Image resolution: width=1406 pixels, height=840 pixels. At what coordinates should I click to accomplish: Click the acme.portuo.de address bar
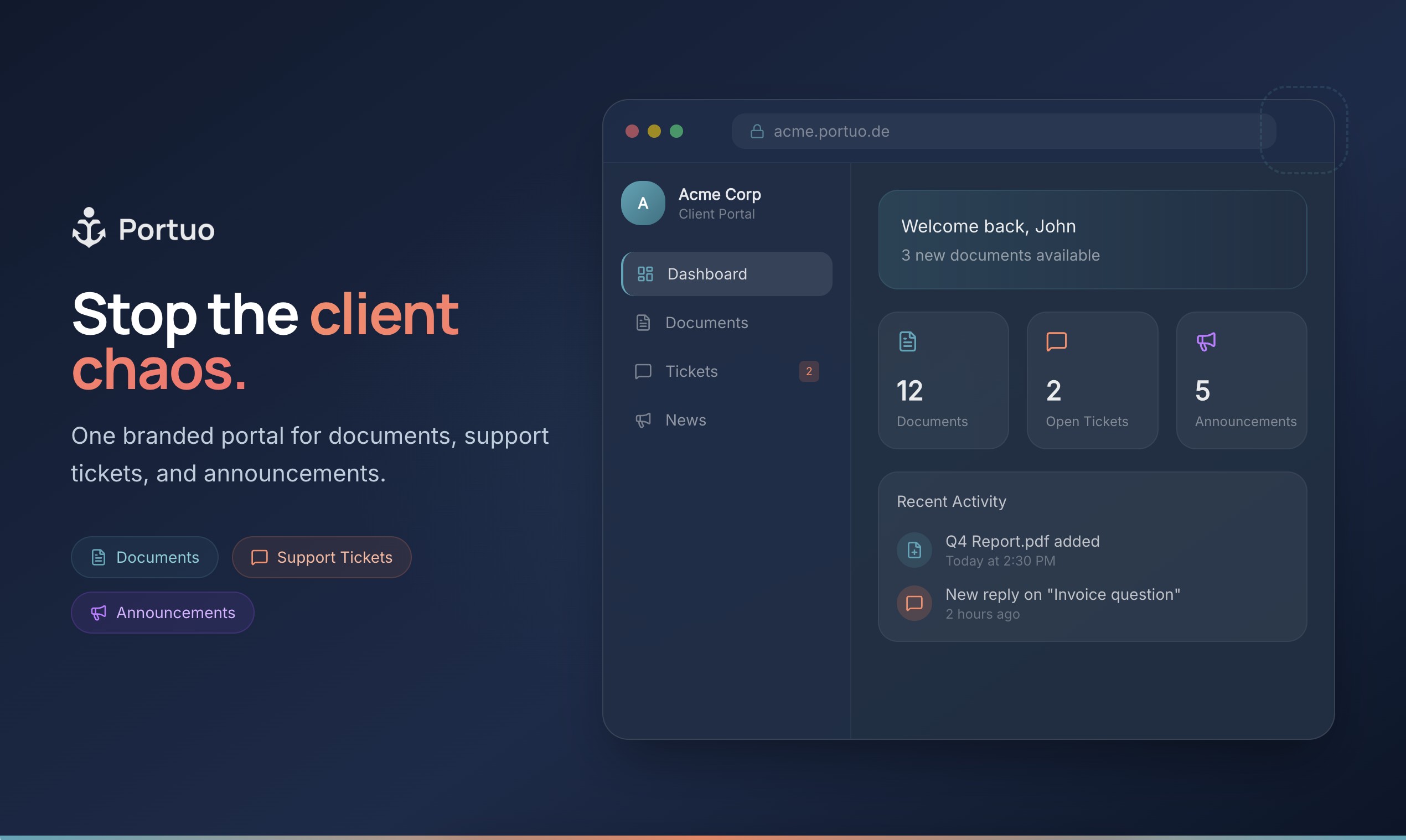point(1002,131)
